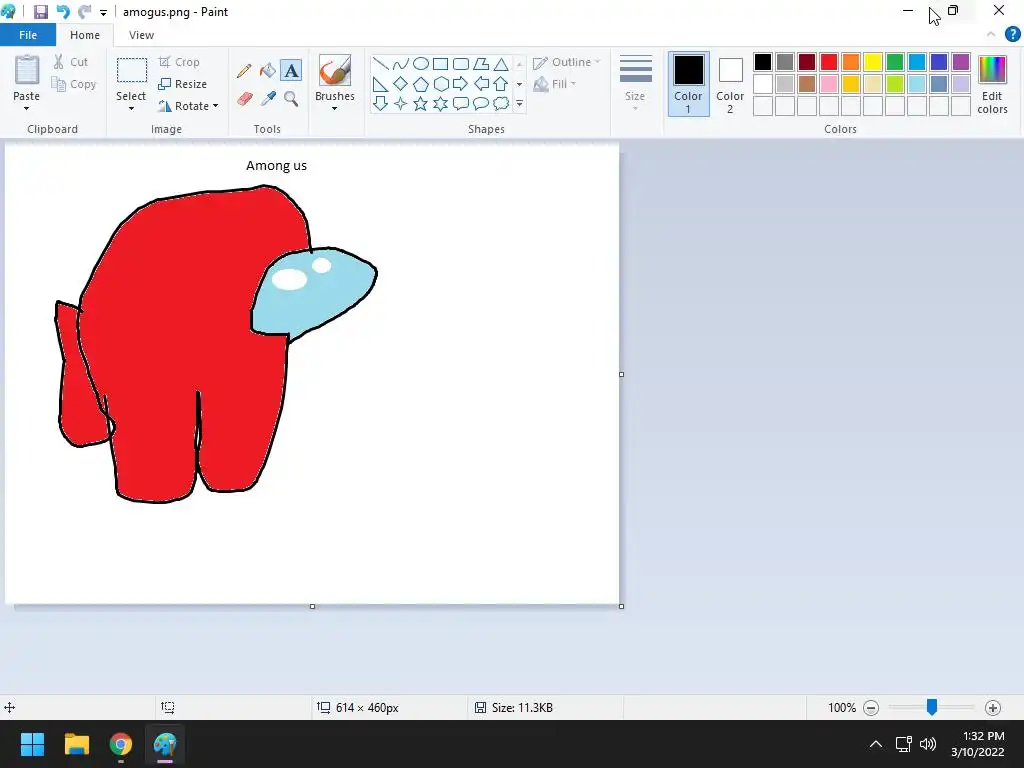1024x768 pixels.
Task: Open Edit colors dialog
Action: click(992, 84)
